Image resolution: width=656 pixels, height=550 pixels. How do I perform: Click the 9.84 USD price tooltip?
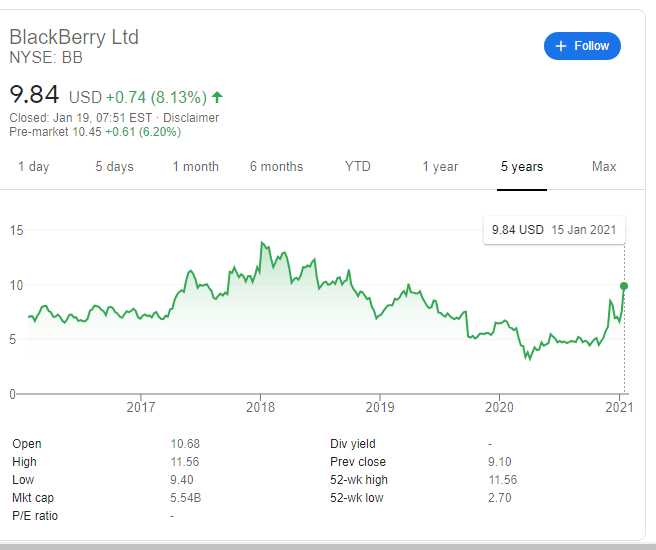click(x=553, y=230)
